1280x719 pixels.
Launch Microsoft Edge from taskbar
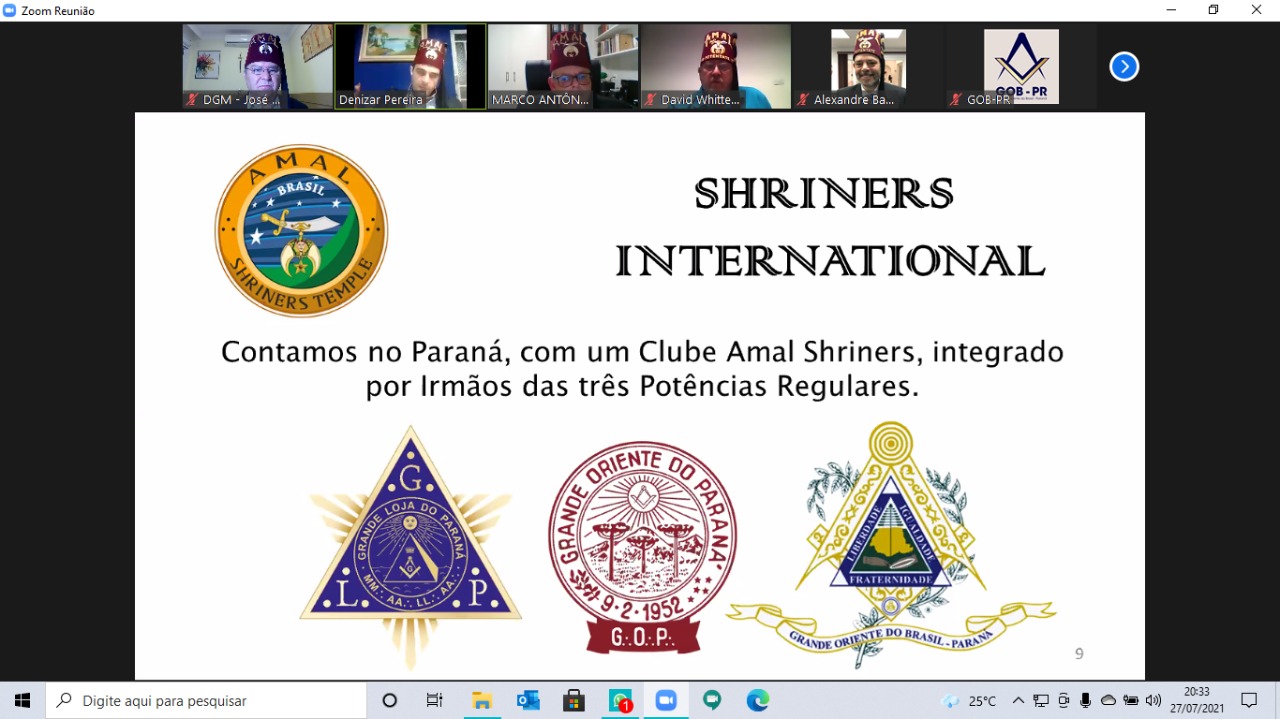point(757,701)
